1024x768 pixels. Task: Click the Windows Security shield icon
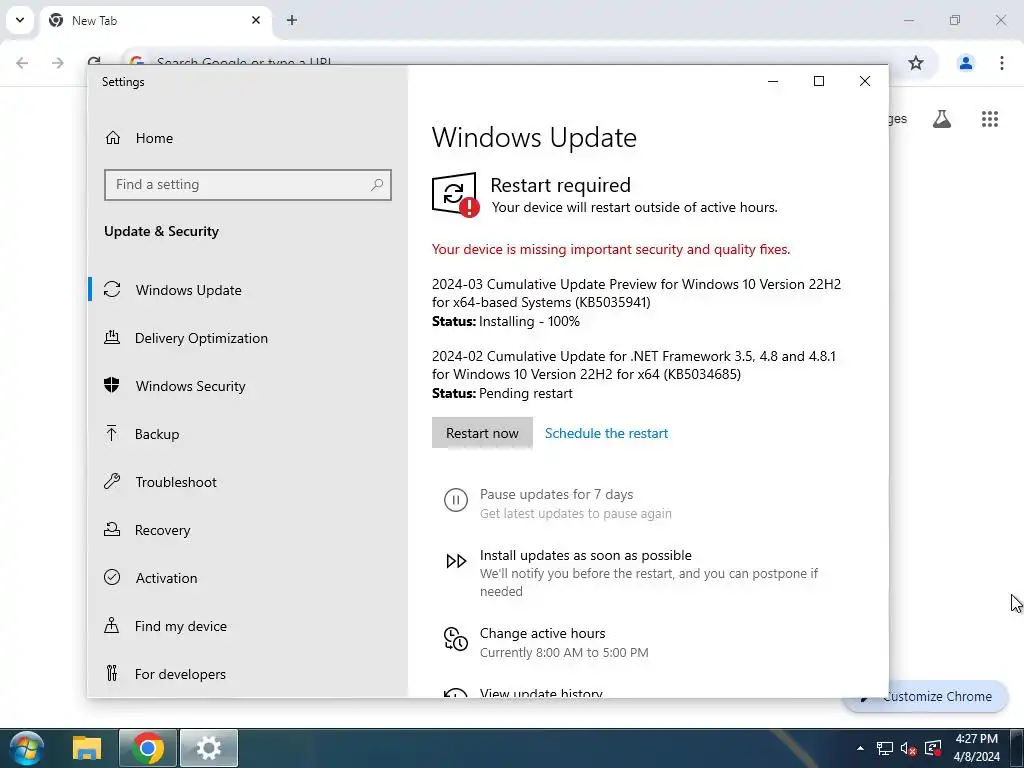pos(112,385)
